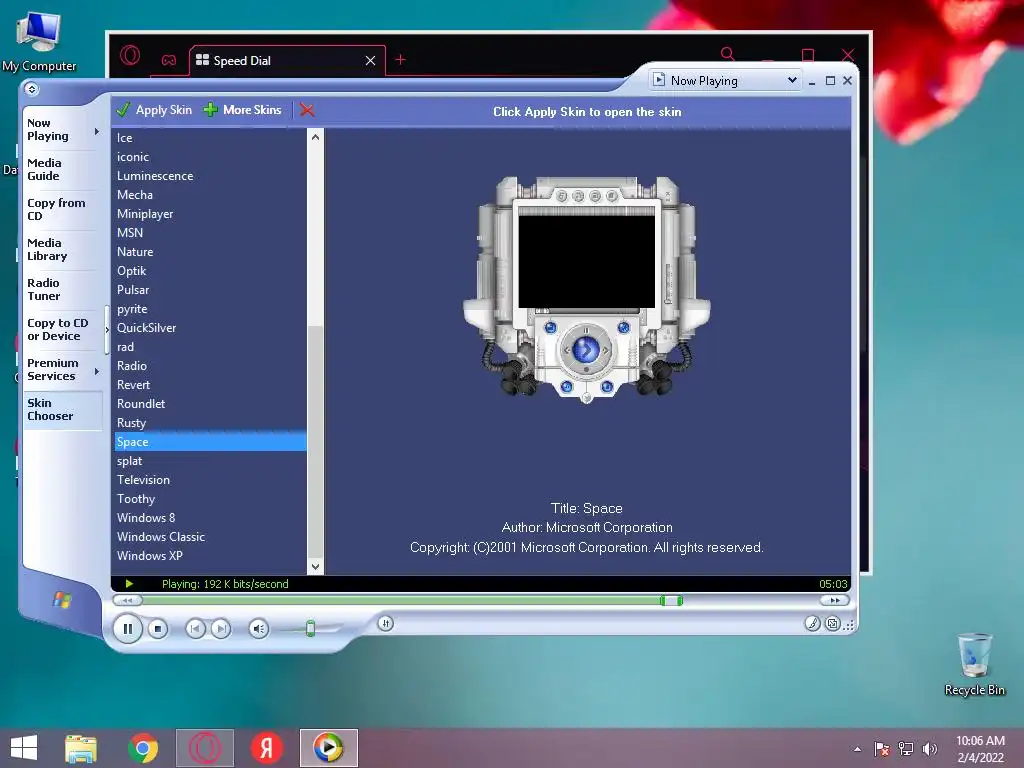Delete selected skin with red X
Image resolution: width=1024 pixels, height=768 pixels.
(307, 110)
